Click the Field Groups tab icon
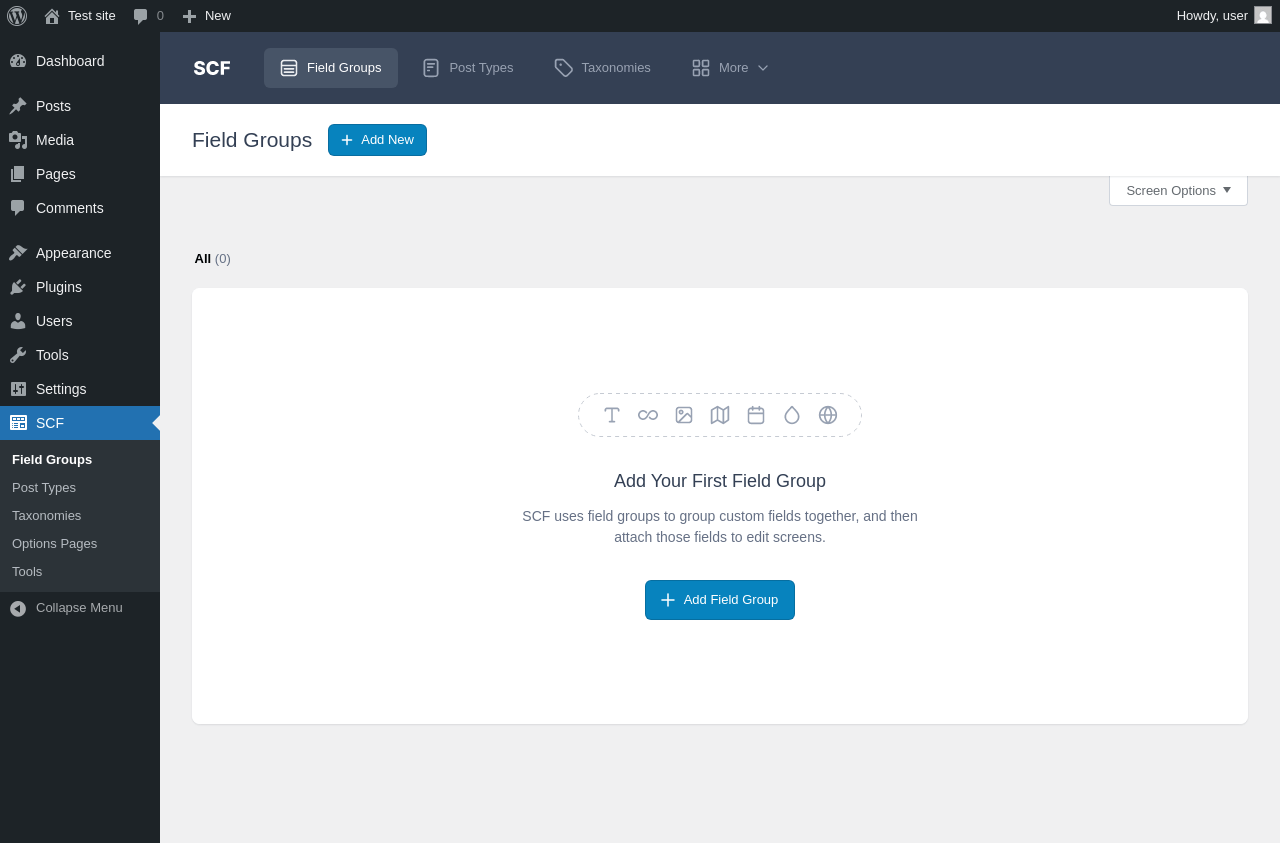This screenshot has width=1280, height=843. click(289, 68)
